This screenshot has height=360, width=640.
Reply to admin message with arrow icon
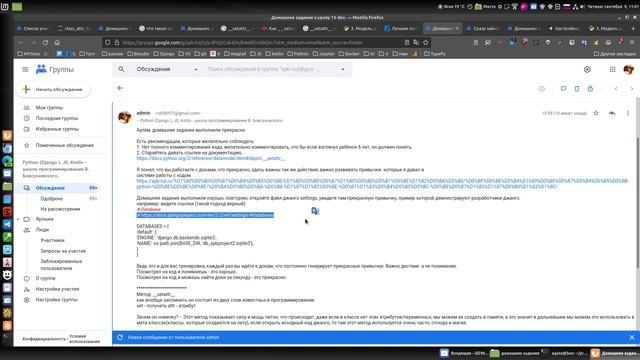(x=611, y=113)
